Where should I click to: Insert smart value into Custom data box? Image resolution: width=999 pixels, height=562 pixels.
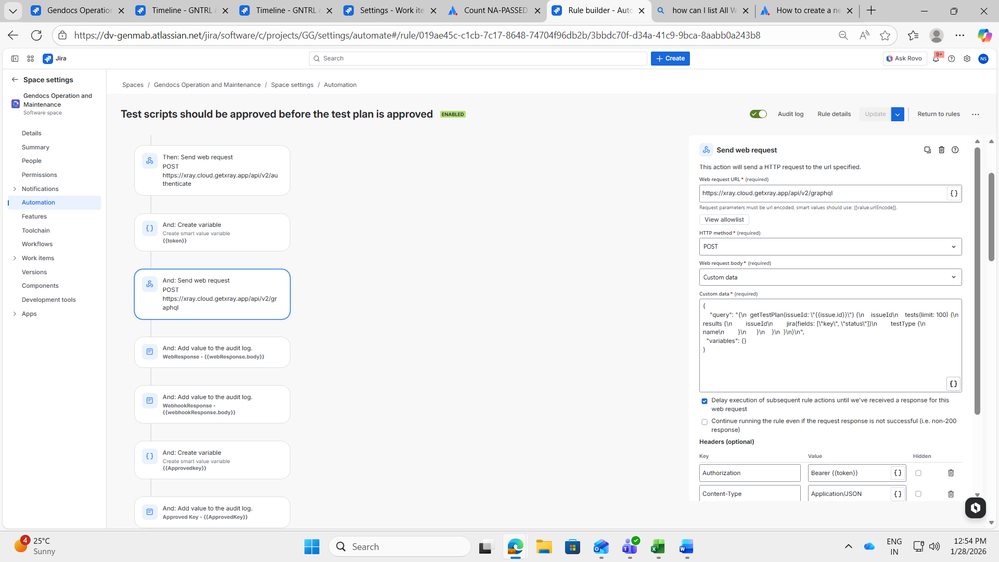[953, 384]
